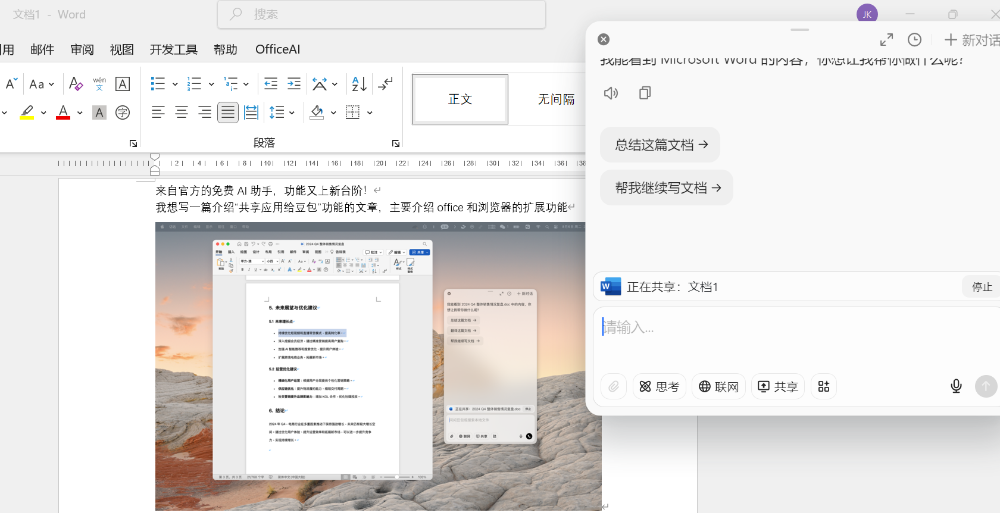Apply red font color
1000x513 pixels.
(x=62, y=113)
